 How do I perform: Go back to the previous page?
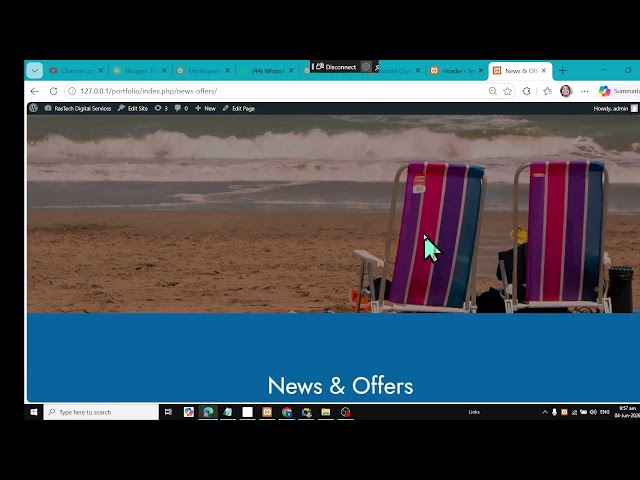[35, 91]
